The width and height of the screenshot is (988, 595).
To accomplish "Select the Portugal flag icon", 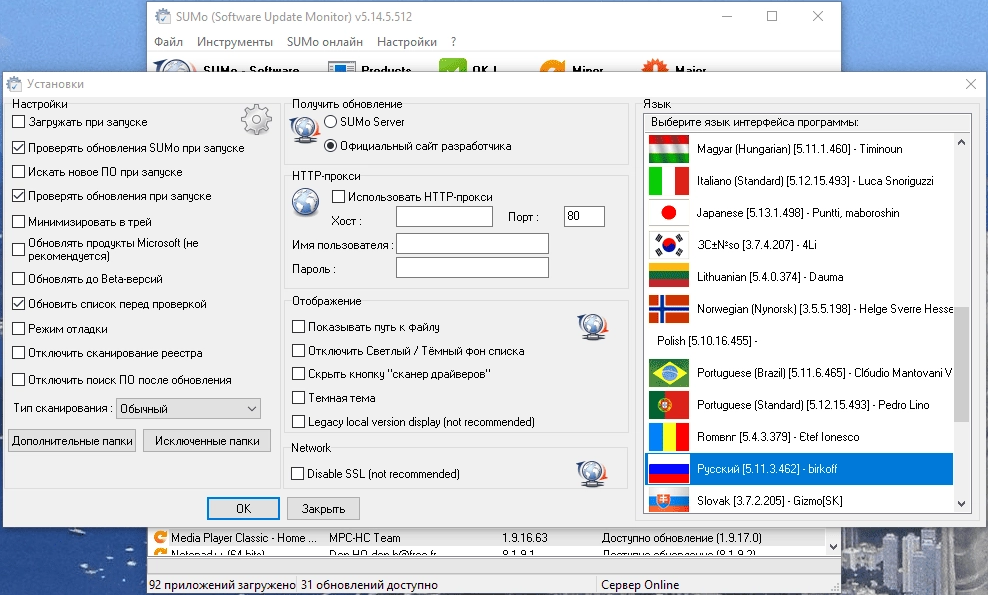I will pos(669,405).
